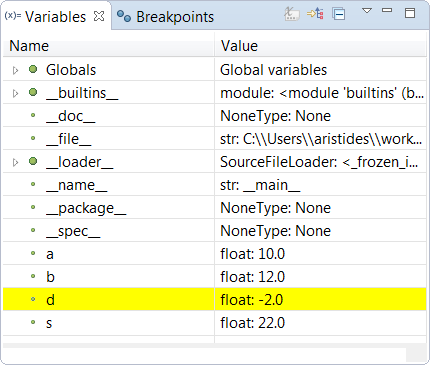Expand the Globals tree node
Screen dimensions: 430x365
[x=15, y=70]
